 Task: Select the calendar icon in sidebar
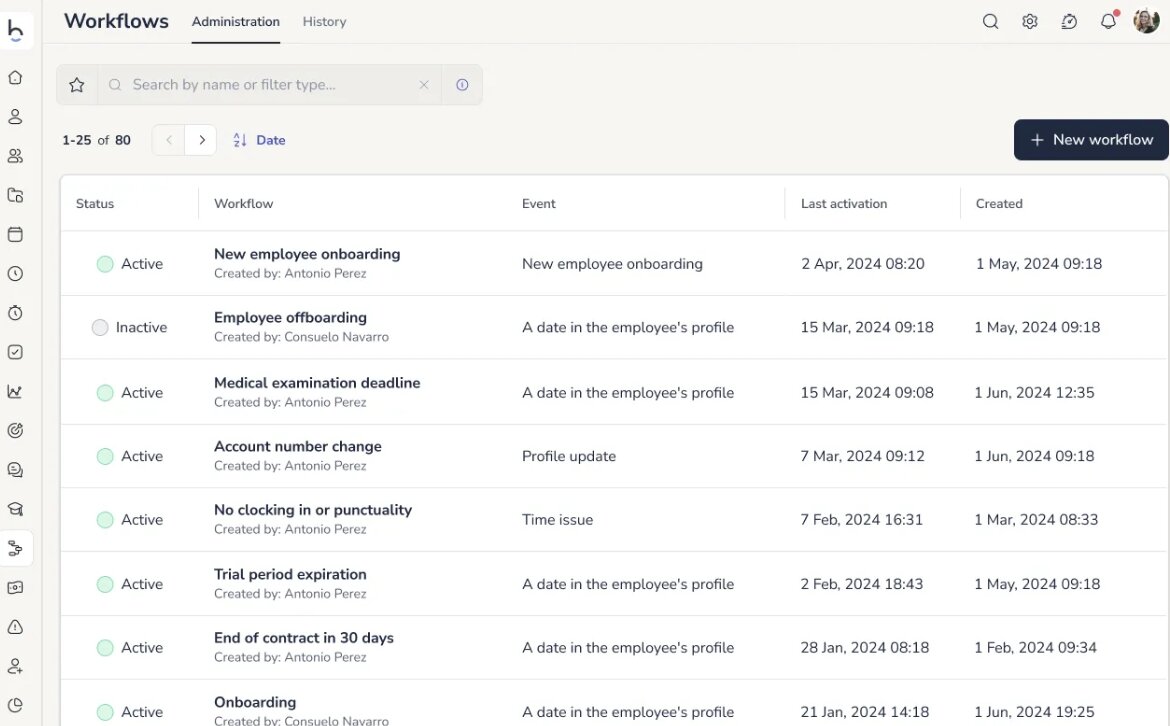point(15,235)
